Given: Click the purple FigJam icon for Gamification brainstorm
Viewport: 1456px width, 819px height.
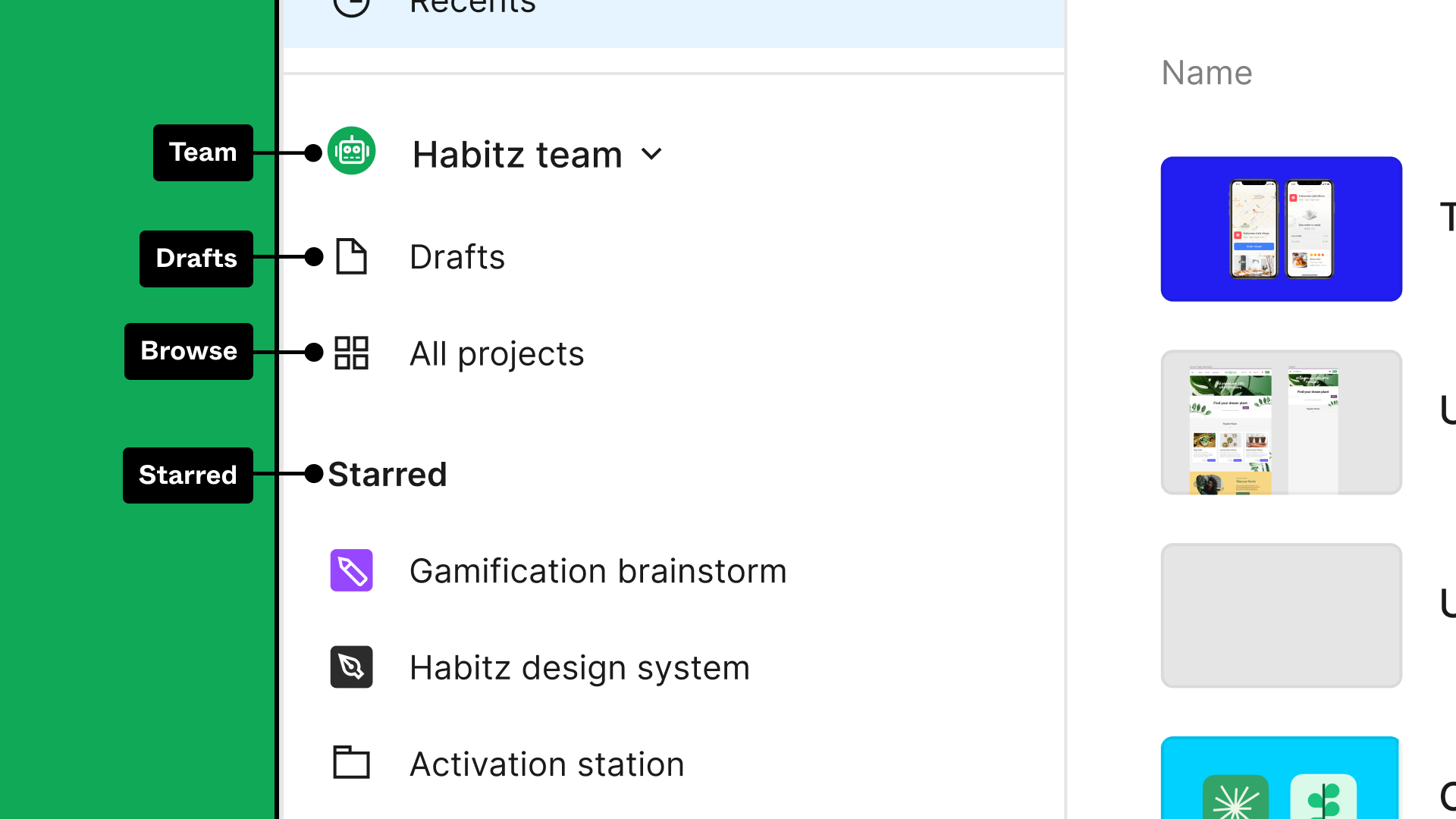Looking at the screenshot, I should (351, 570).
